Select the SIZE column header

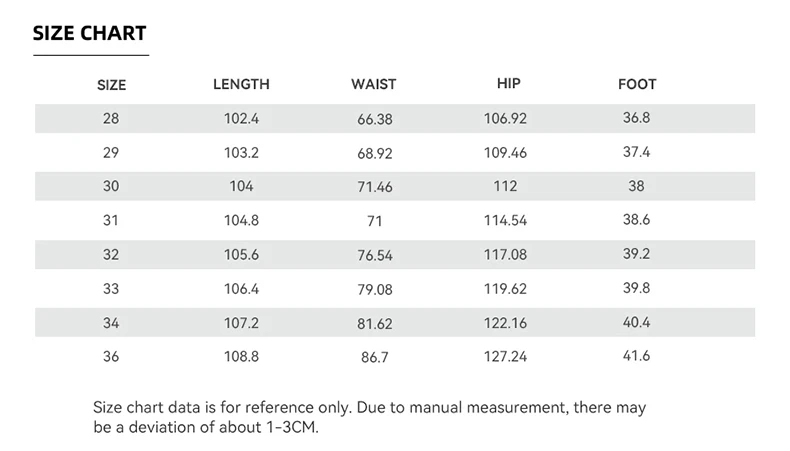point(111,85)
